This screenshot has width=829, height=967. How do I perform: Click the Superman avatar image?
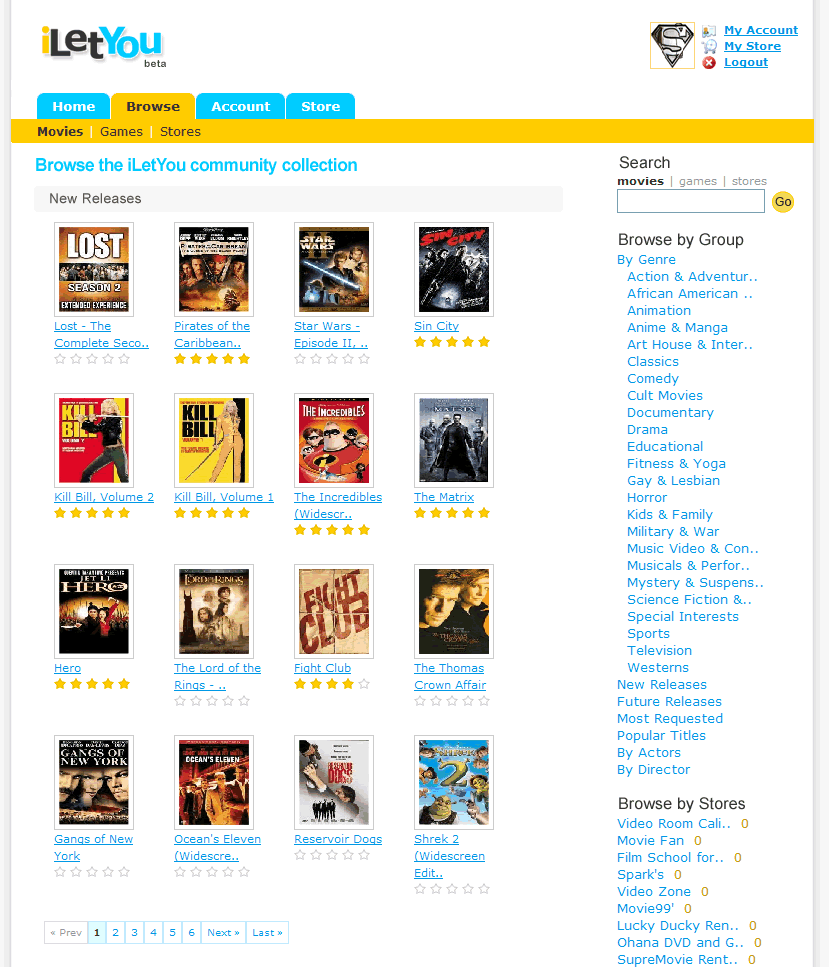(672, 46)
